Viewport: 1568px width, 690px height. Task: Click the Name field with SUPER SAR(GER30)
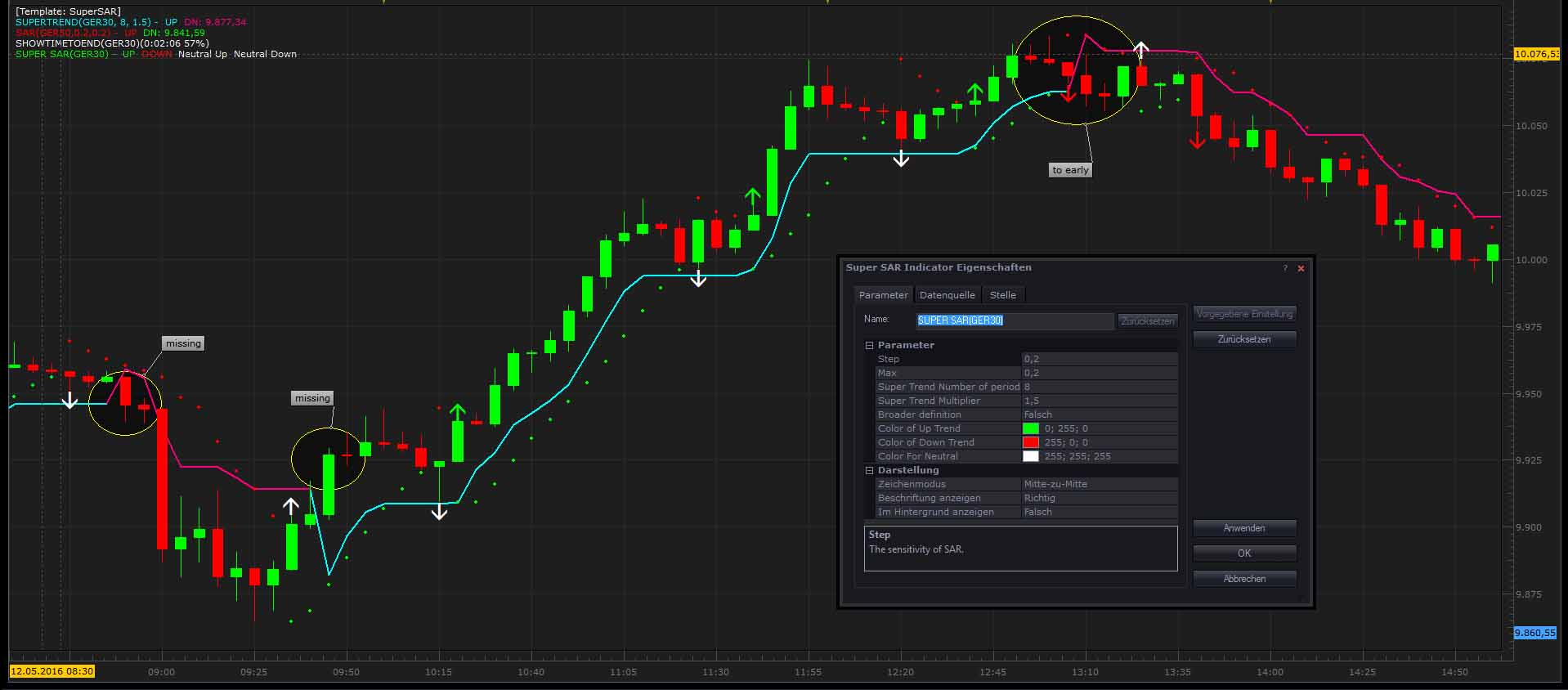click(x=1015, y=320)
